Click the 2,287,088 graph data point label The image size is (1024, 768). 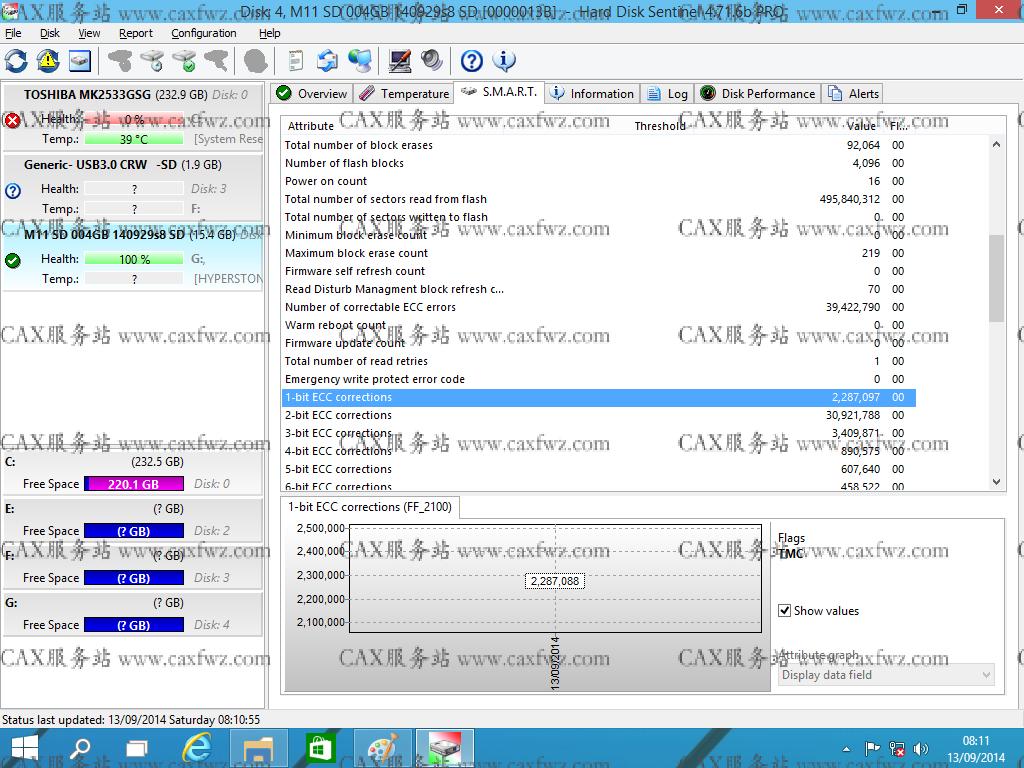tap(555, 581)
